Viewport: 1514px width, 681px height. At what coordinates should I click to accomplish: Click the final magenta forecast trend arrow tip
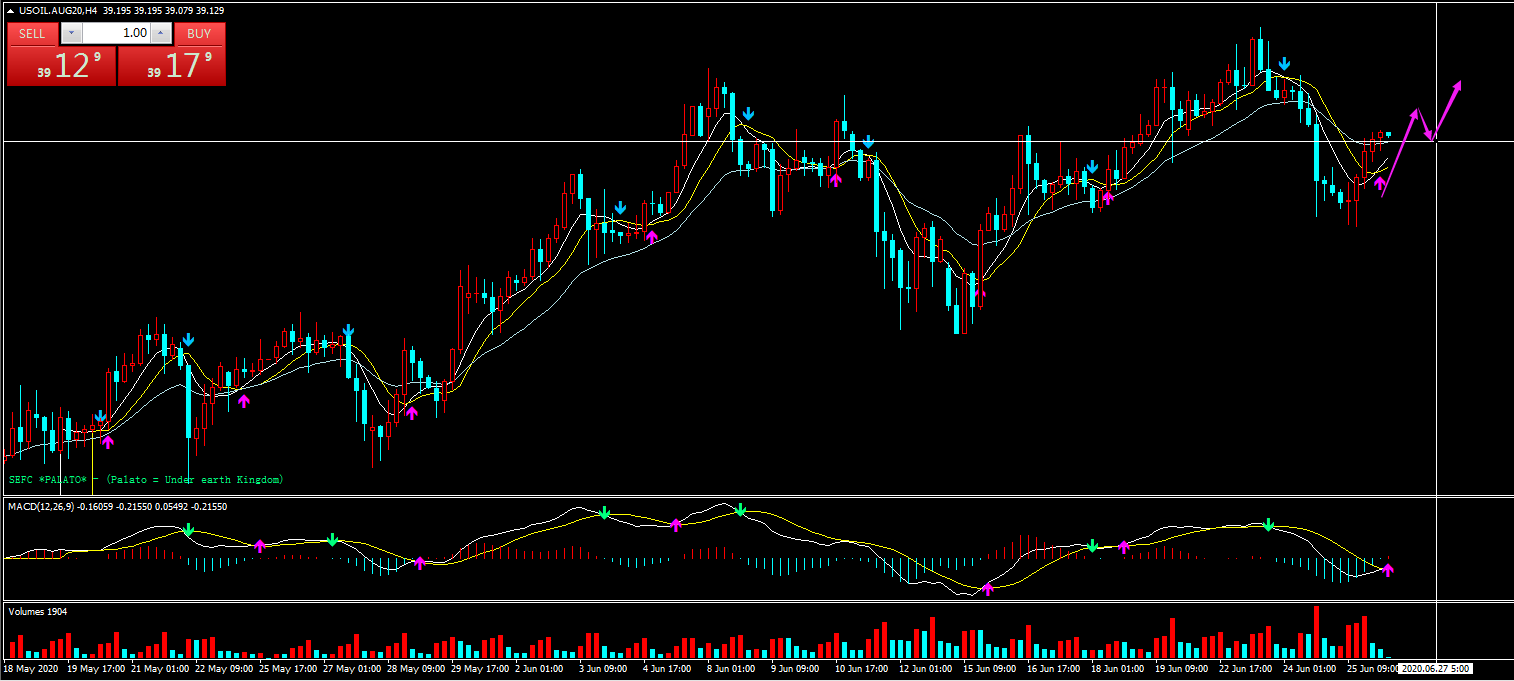pos(1460,83)
